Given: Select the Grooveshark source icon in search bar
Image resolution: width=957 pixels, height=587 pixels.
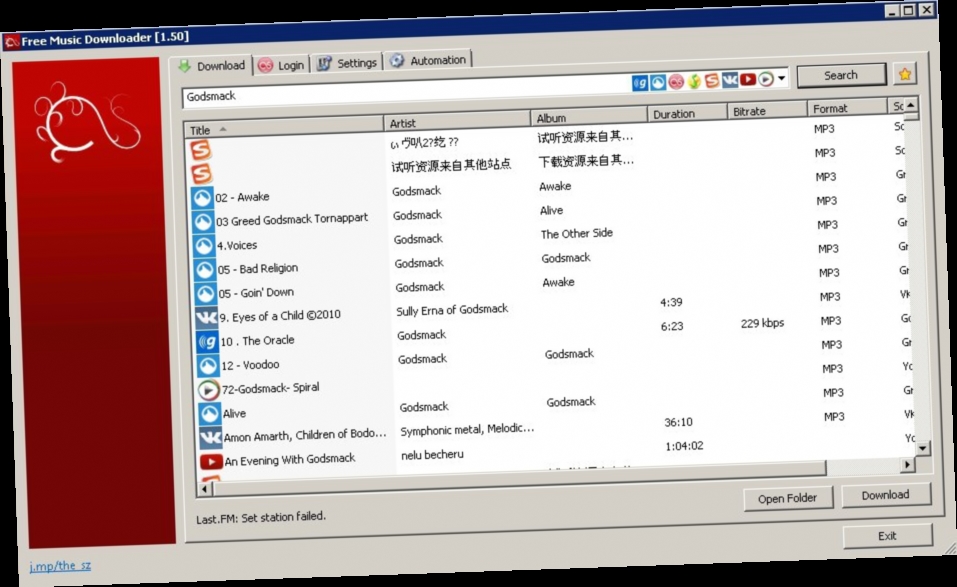Looking at the screenshot, I should tap(658, 82).
